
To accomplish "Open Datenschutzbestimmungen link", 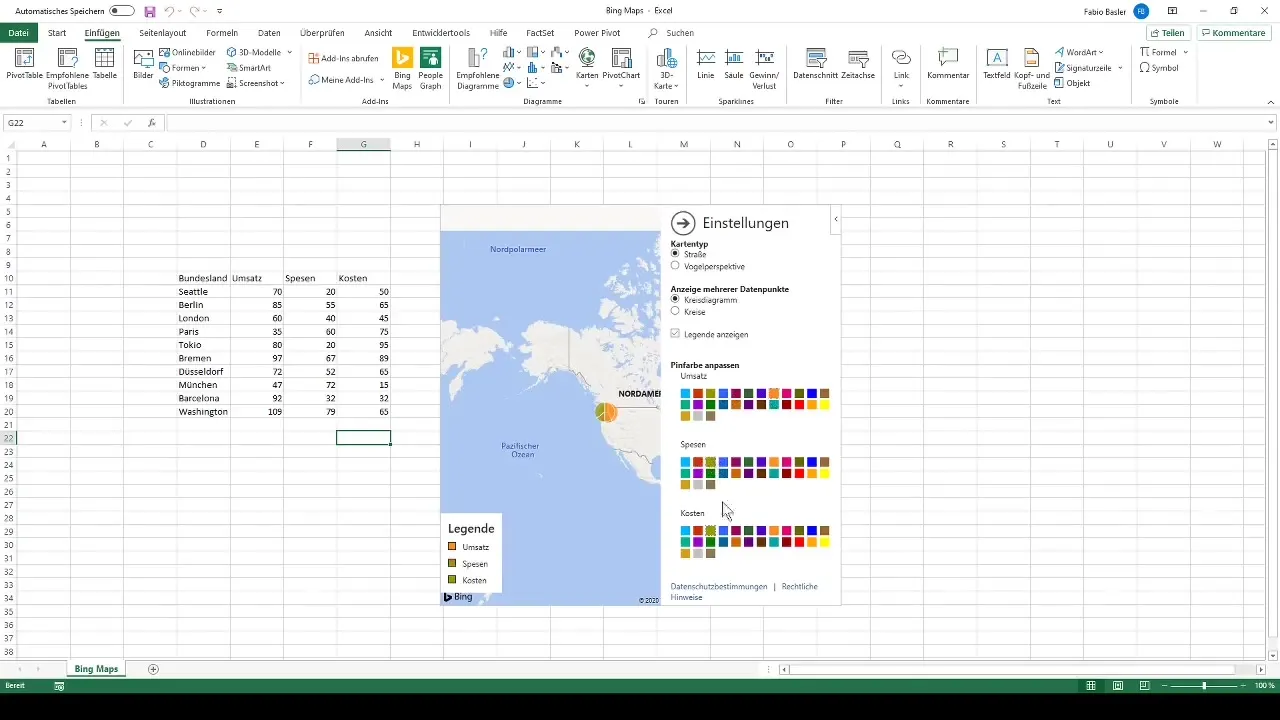I will (719, 586).
